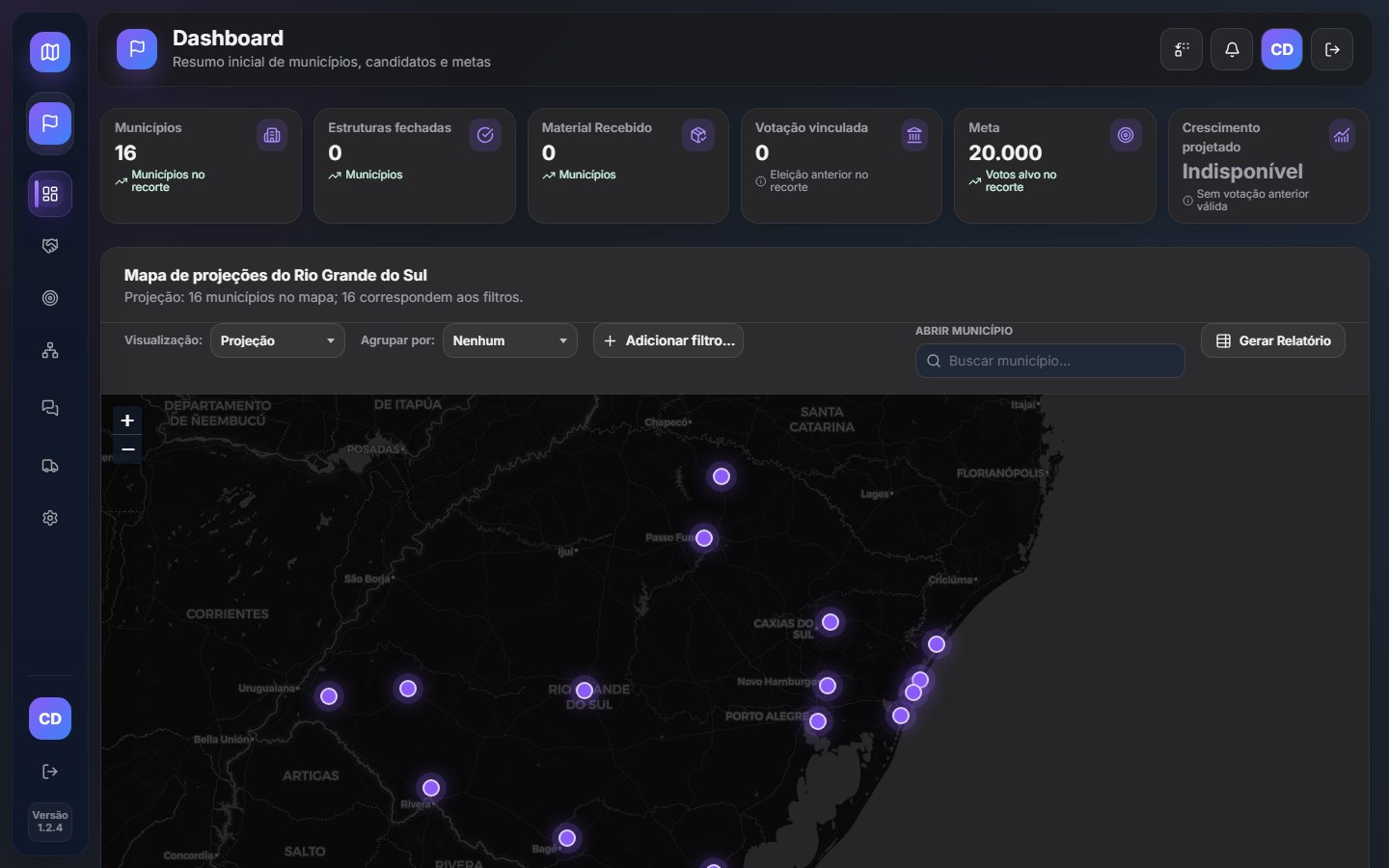Click the logout icon in top header
Image resolution: width=1389 pixels, height=868 pixels.
(1332, 49)
